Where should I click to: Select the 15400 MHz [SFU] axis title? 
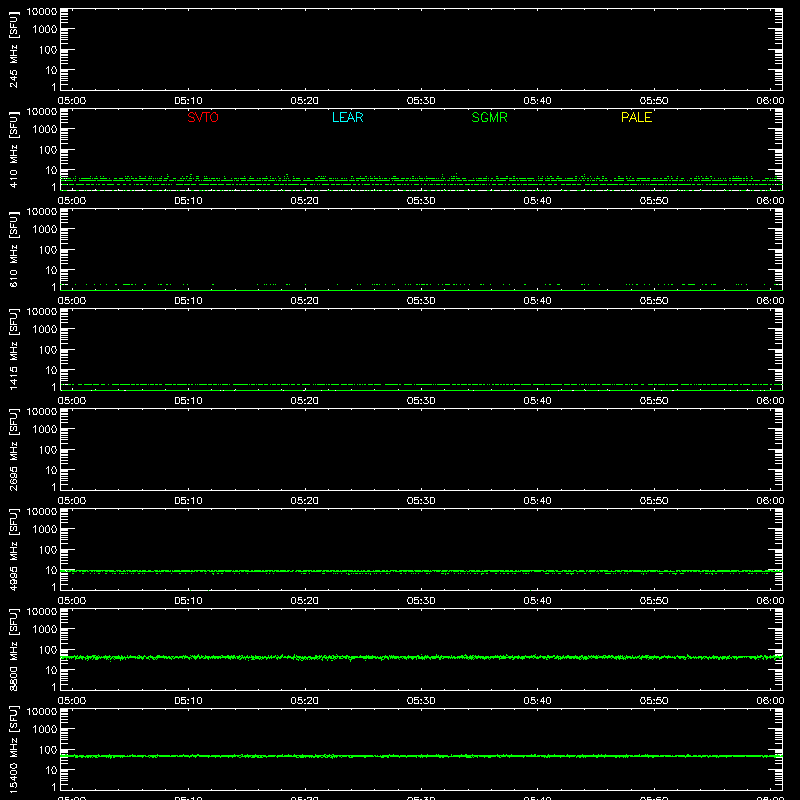pyautogui.click(x=13, y=749)
